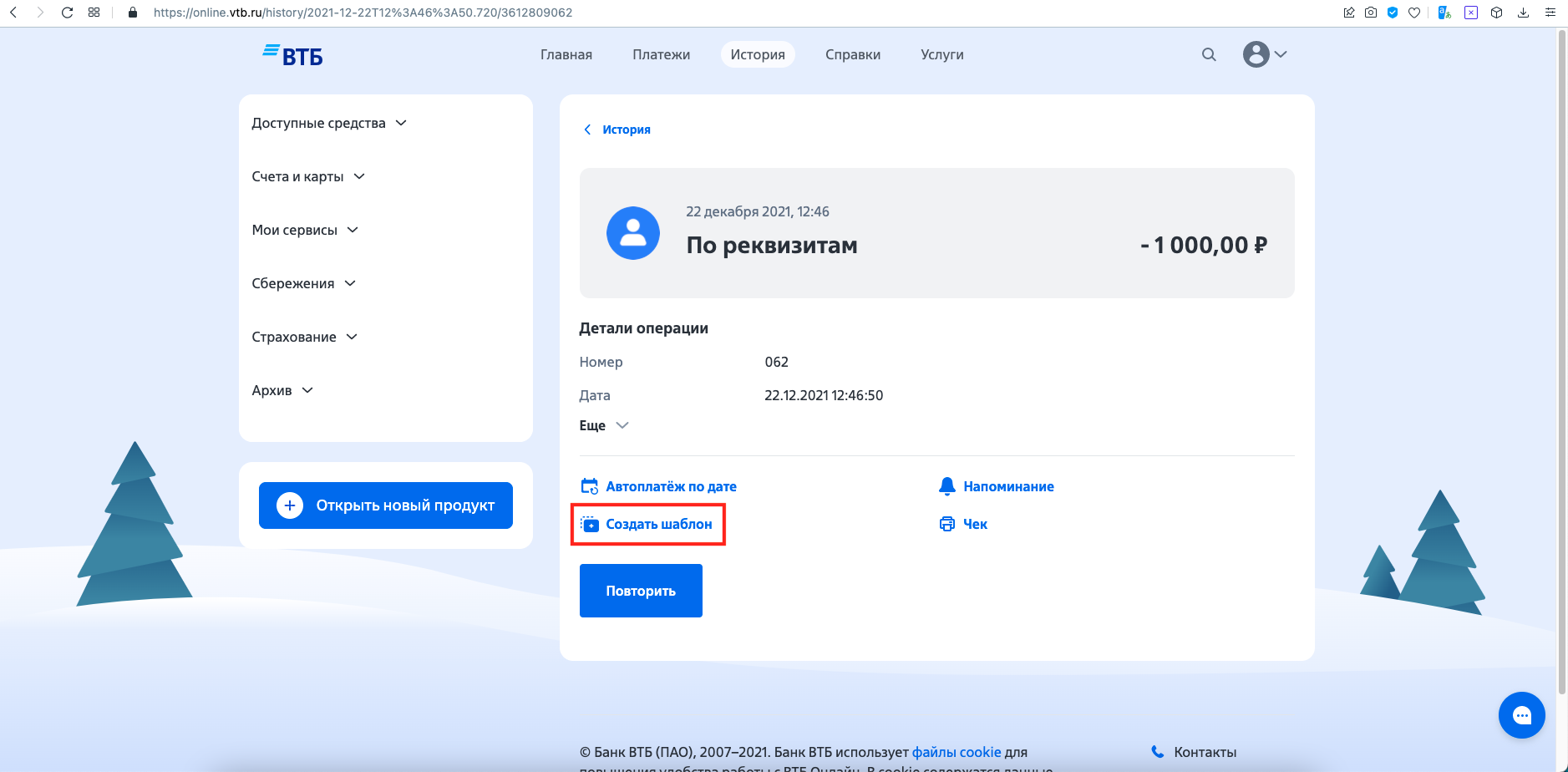Open the profile dropdown chevron
The image size is (1568, 772).
click(1281, 54)
